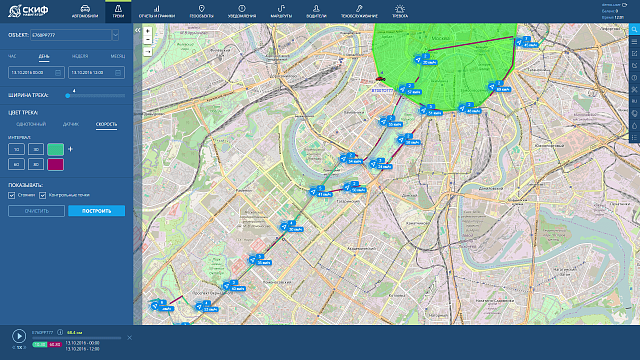The image size is (640, 360).
Task: Click the Построить button
Action: pyautogui.click(x=96, y=211)
